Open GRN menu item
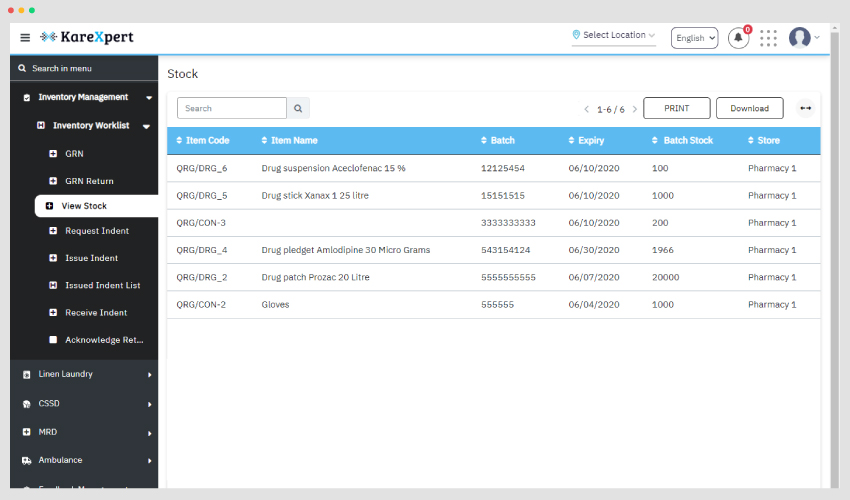Viewport: 850px width, 500px height. pos(74,153)
